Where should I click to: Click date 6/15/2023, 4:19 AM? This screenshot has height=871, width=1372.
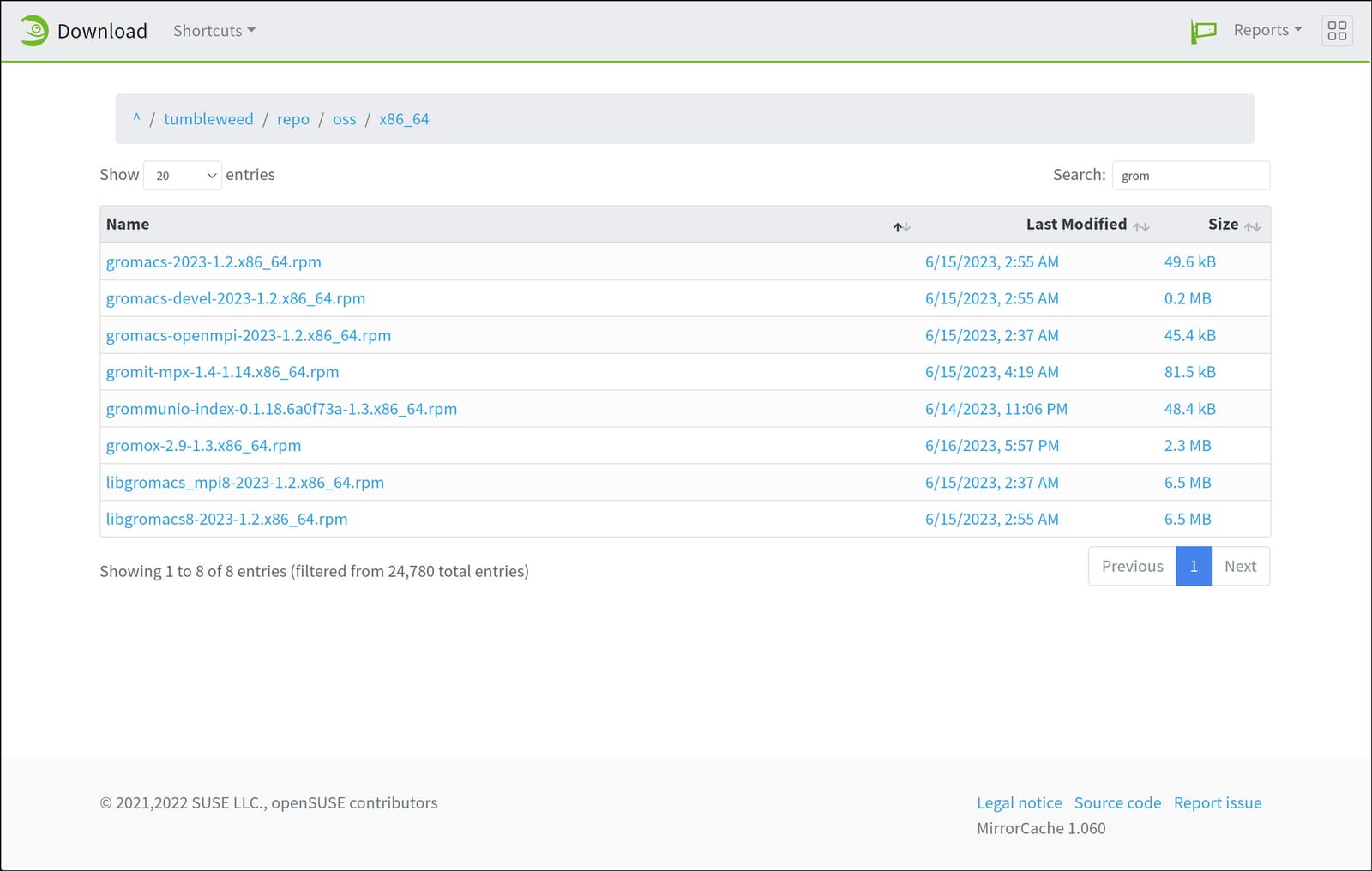[x=992, y=372]
